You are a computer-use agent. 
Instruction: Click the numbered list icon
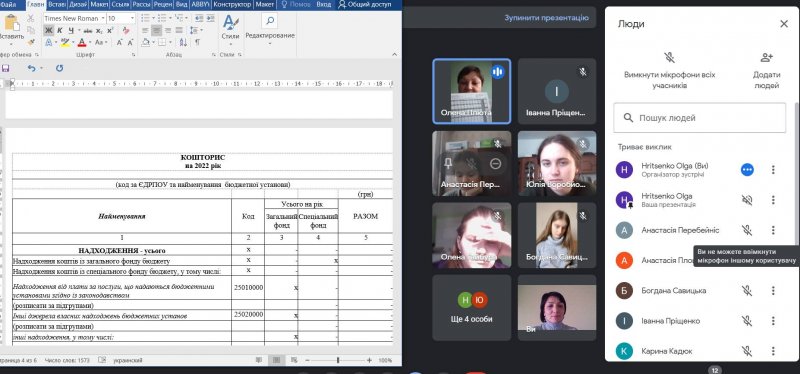[161, 18]
